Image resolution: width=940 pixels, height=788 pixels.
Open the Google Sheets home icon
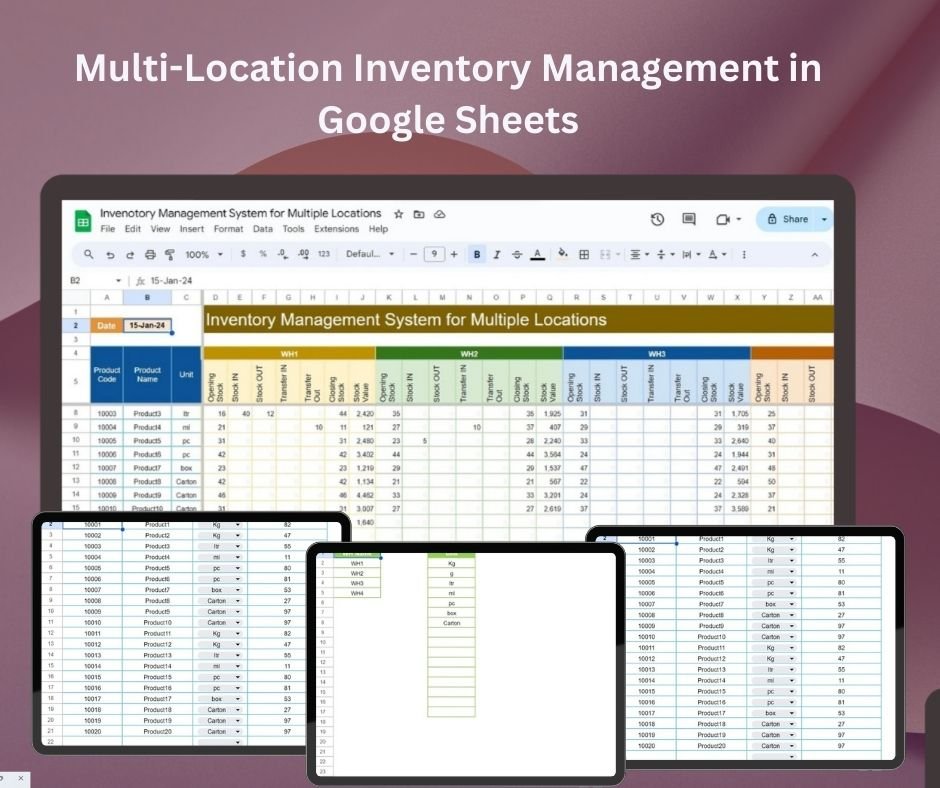82,221
